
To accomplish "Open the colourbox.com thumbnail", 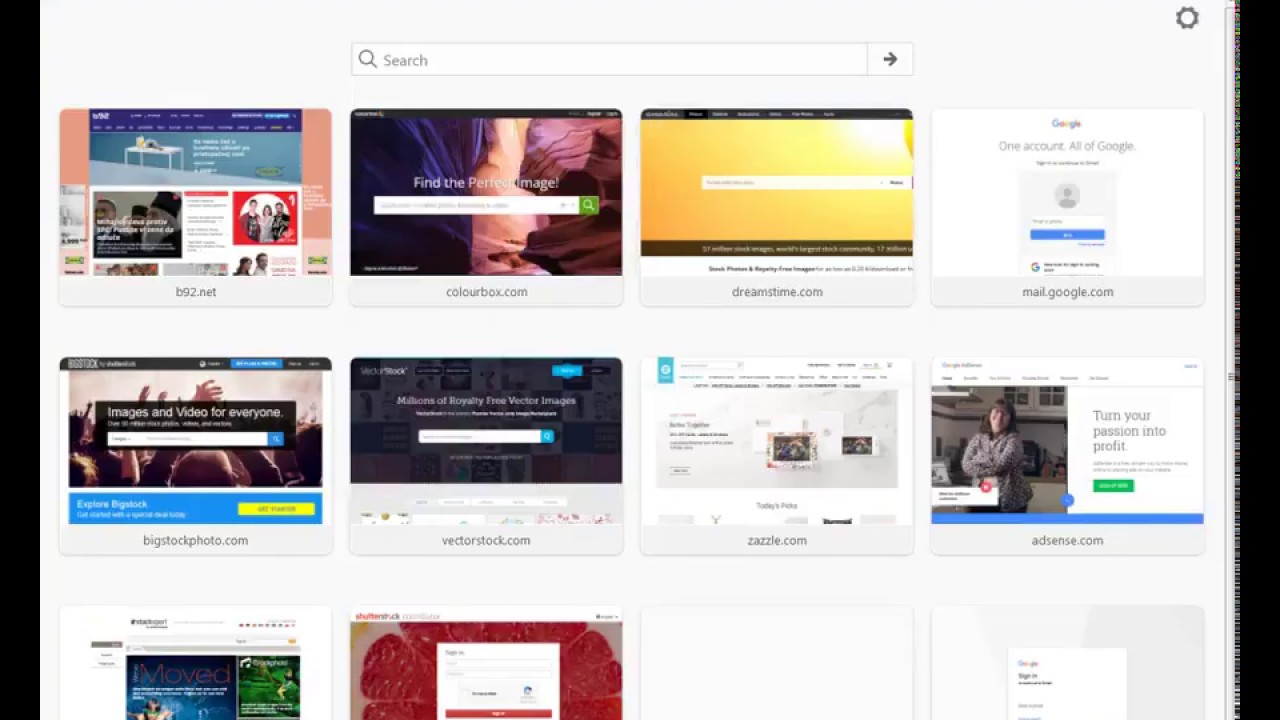I will 486,192.
